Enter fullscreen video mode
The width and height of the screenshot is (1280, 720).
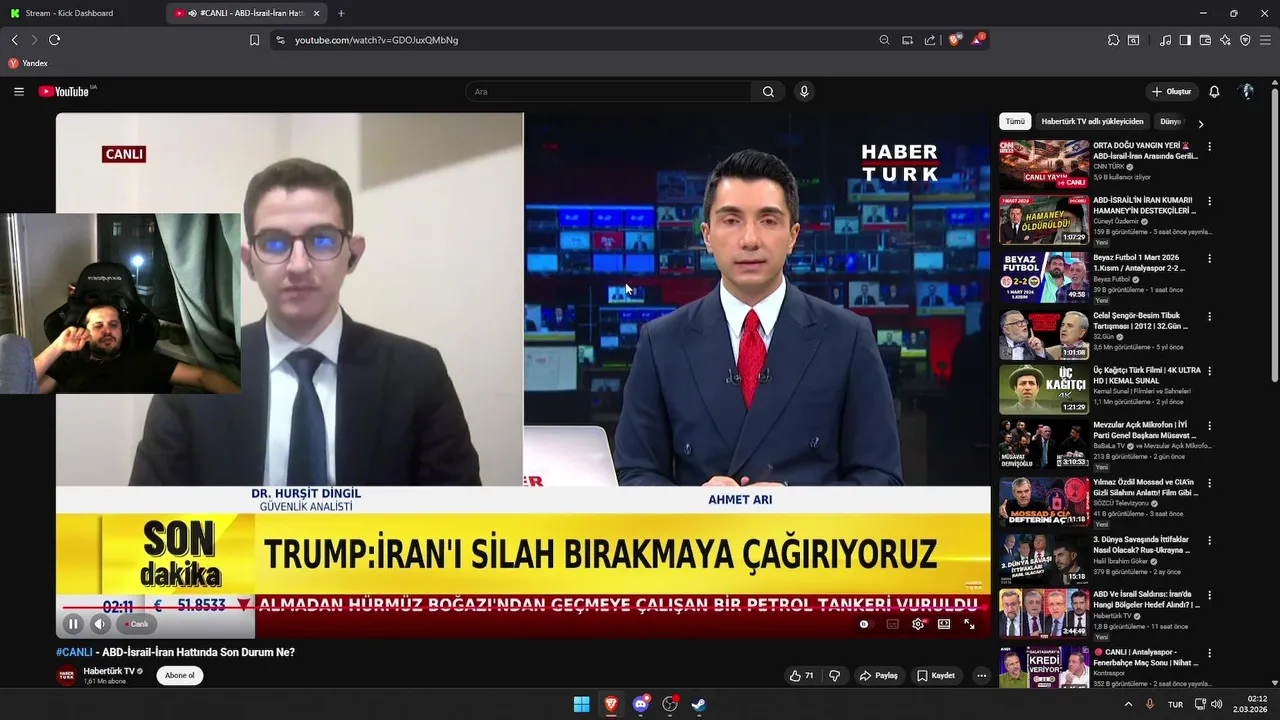click(969, 624)
